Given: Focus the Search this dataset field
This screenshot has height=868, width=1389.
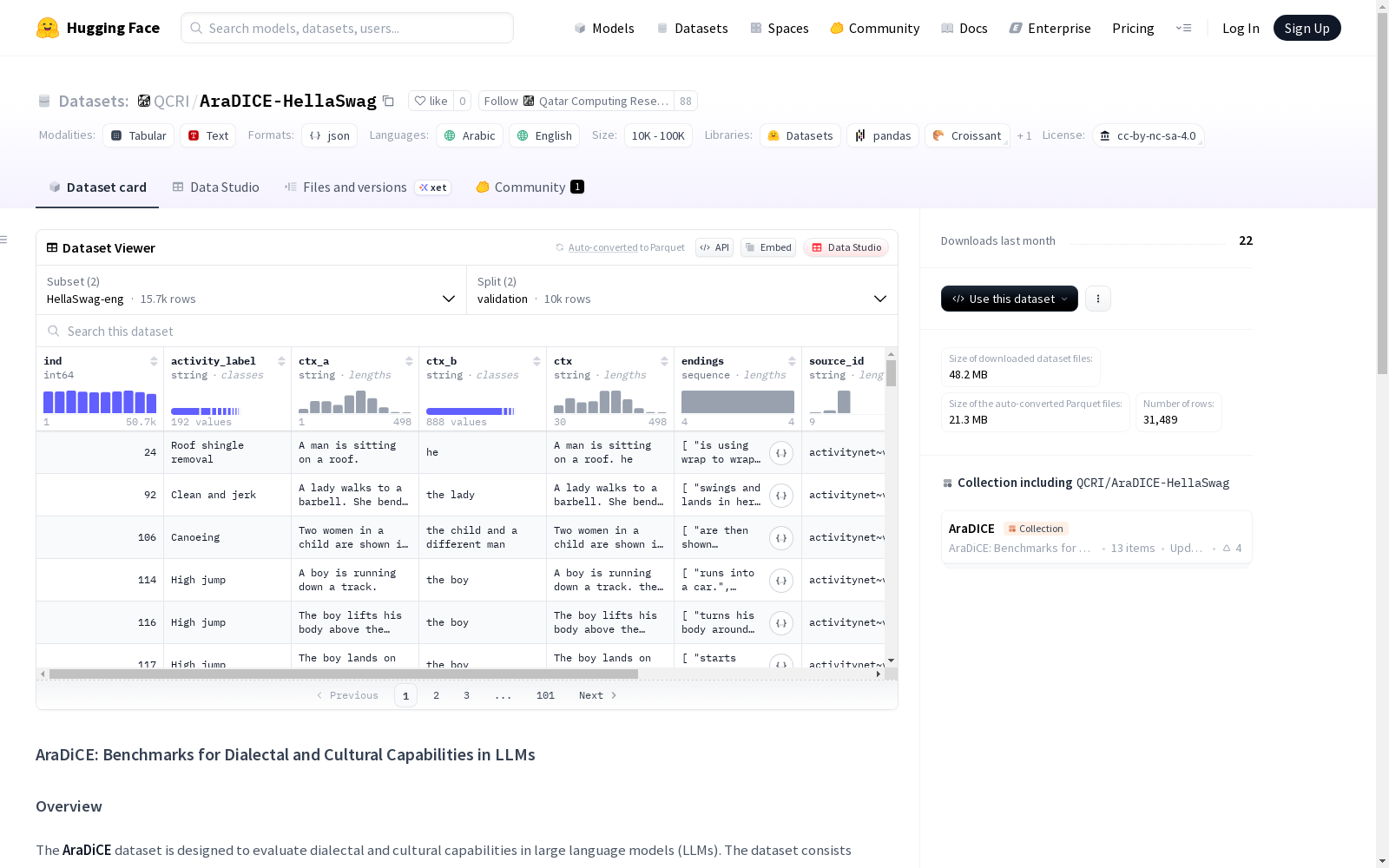Looking at the screenshot, I should point(467,332).
